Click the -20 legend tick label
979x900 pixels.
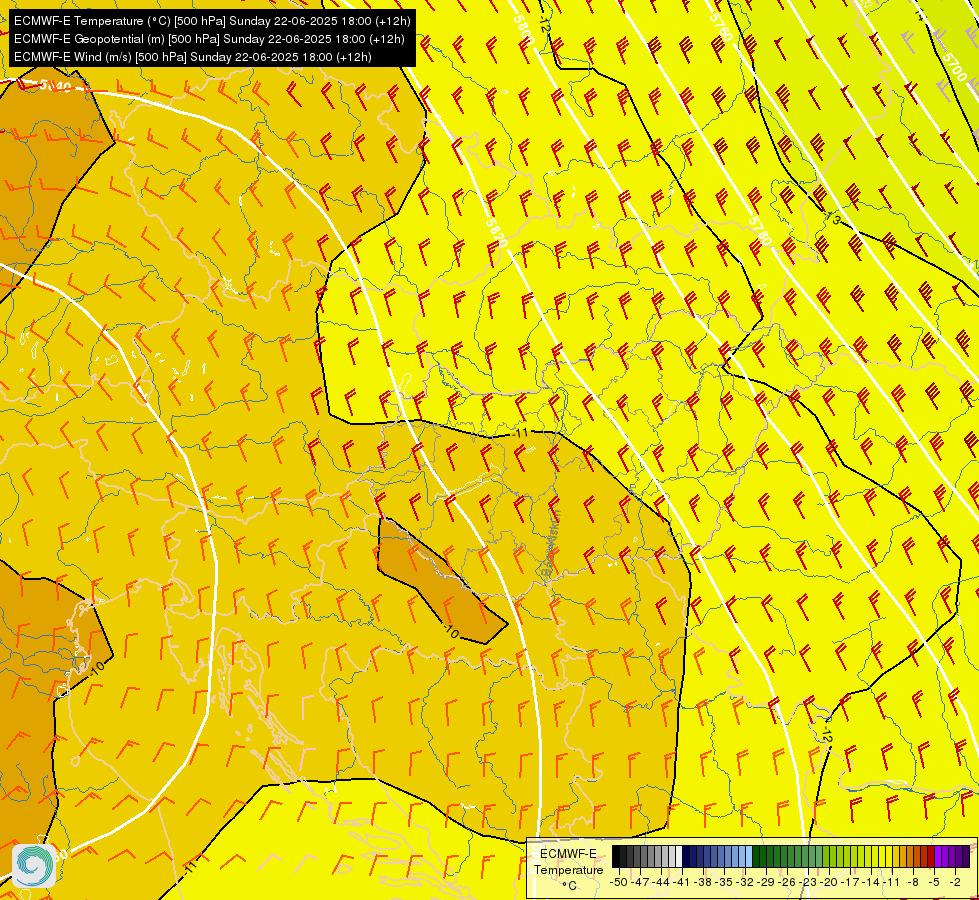tap(829, 882)
